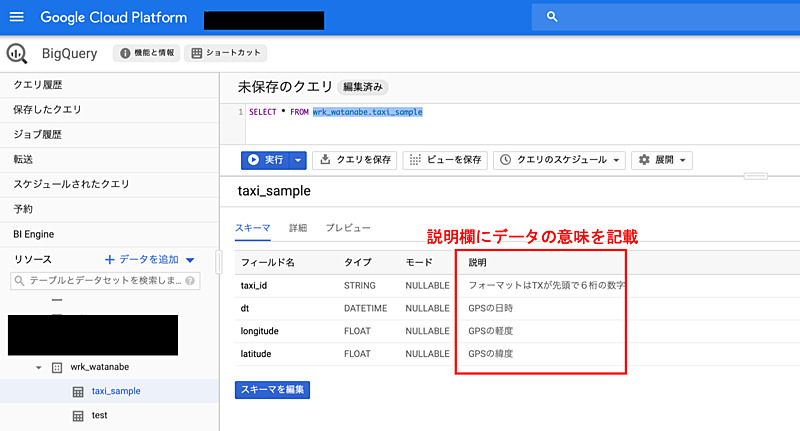
Task: Click the left panel collapse handle
Action: click(219, 263)
